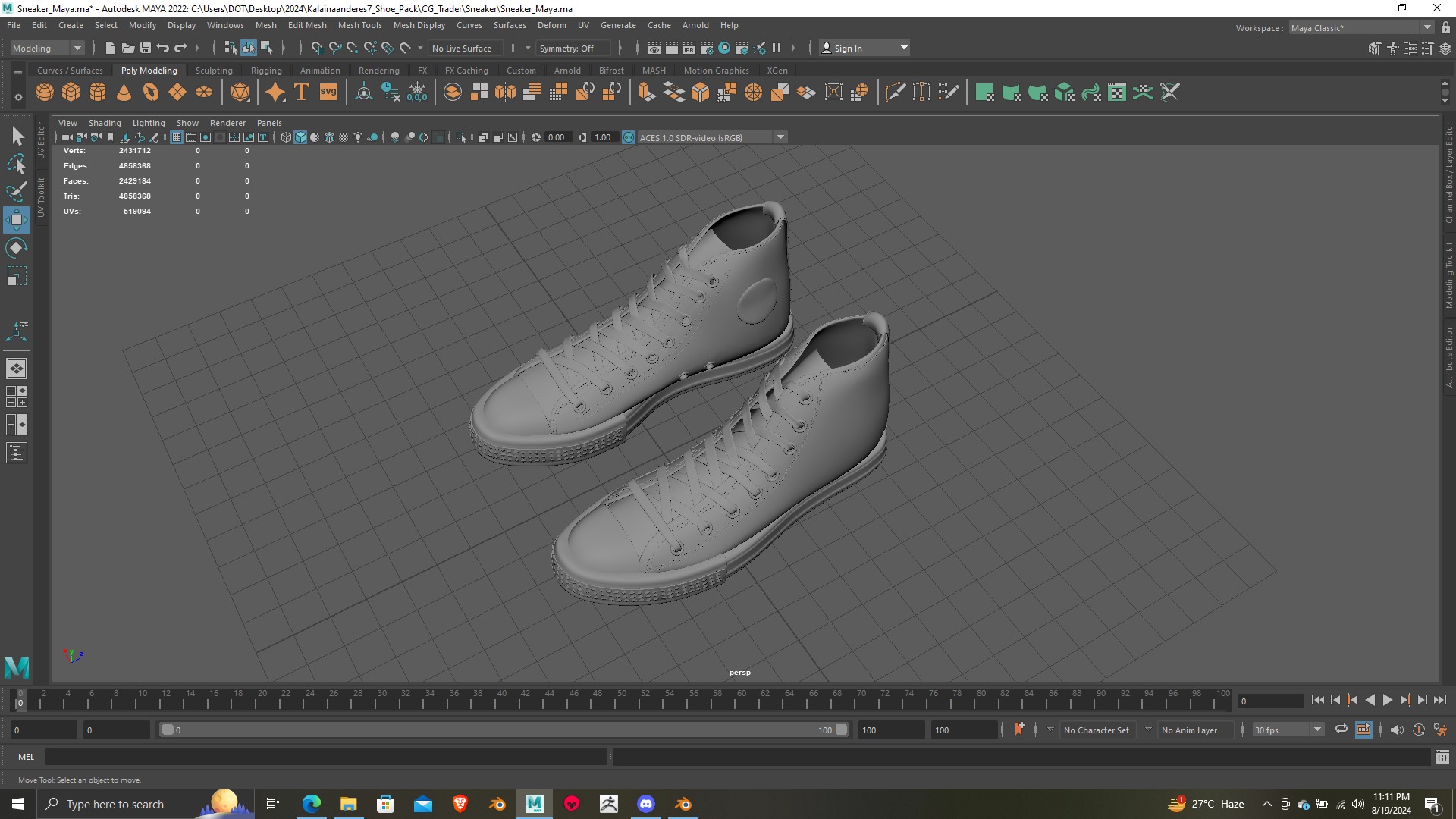Switch to the Sculpting shelf tab
The image size is (1456, 819).
tap(214, 71)
